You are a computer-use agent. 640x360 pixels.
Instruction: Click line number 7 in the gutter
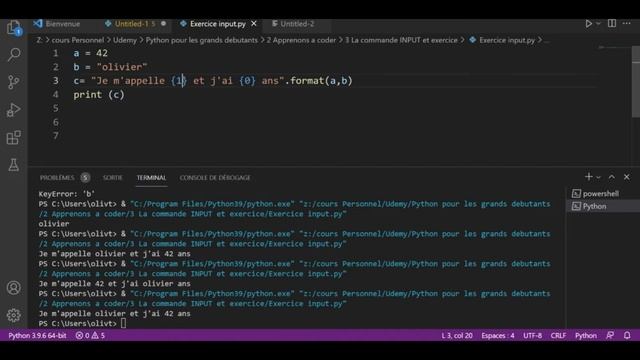(x=56, y=136)
